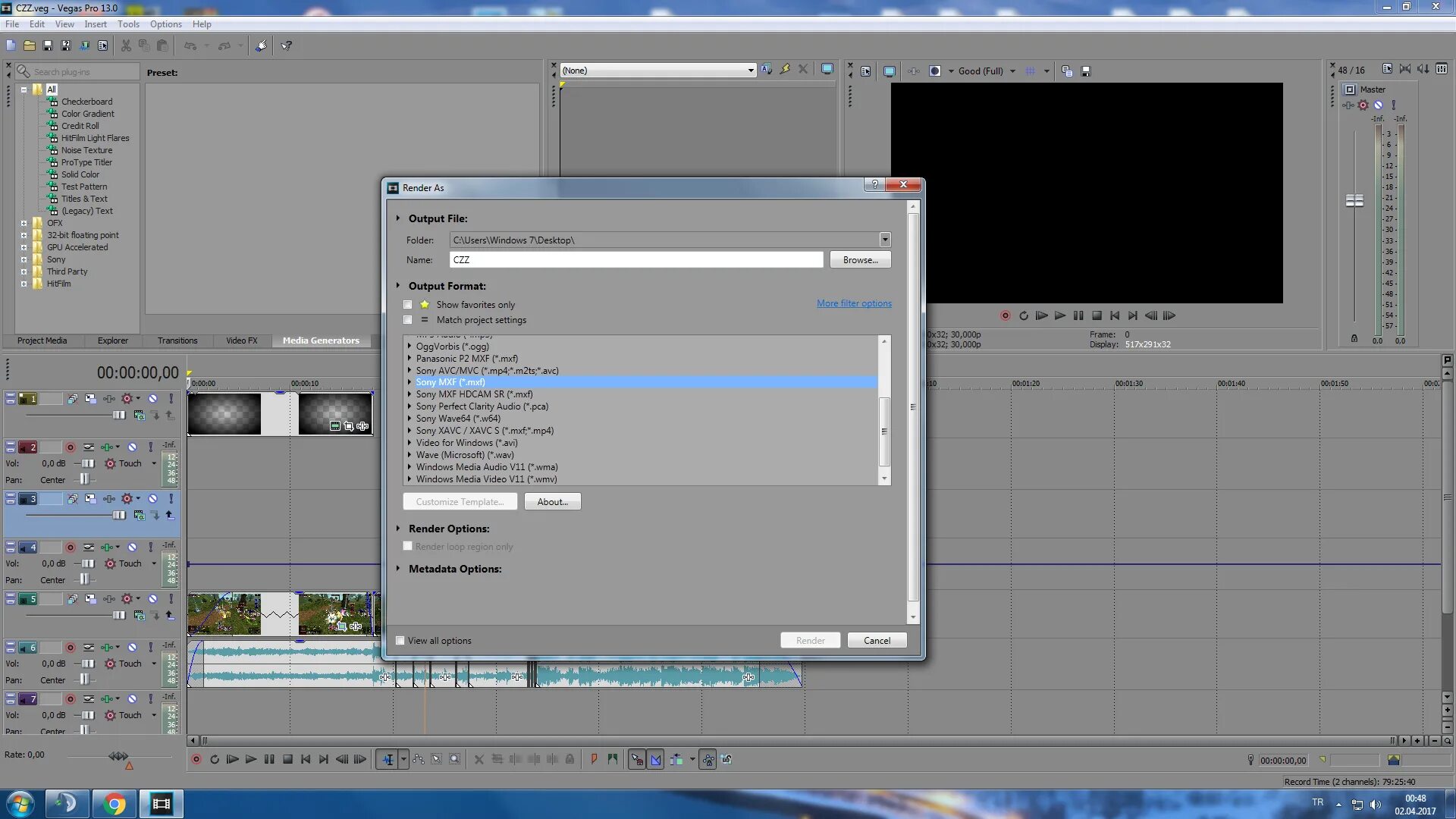This screenshot has width=1456, height=819.
Task: Check Match project settings option
Action: (x=408, y=320)
